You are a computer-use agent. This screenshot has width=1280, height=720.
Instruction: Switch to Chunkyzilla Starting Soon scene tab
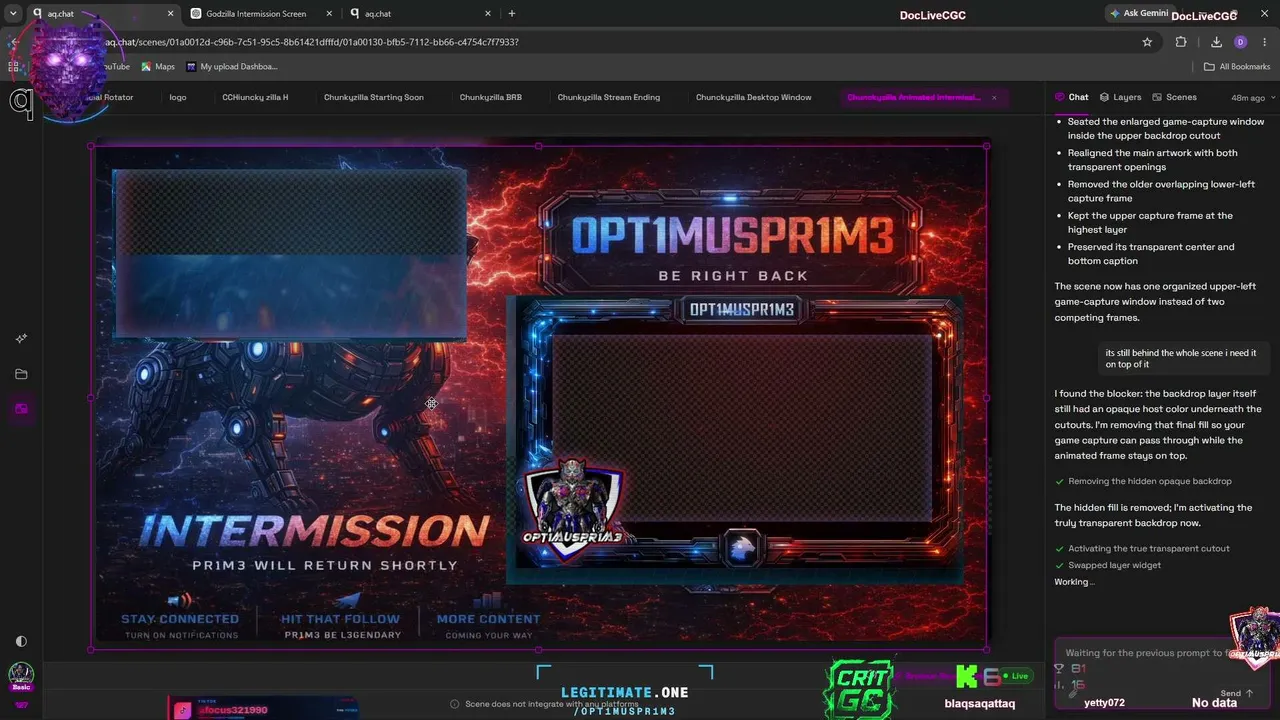(374, 97)
